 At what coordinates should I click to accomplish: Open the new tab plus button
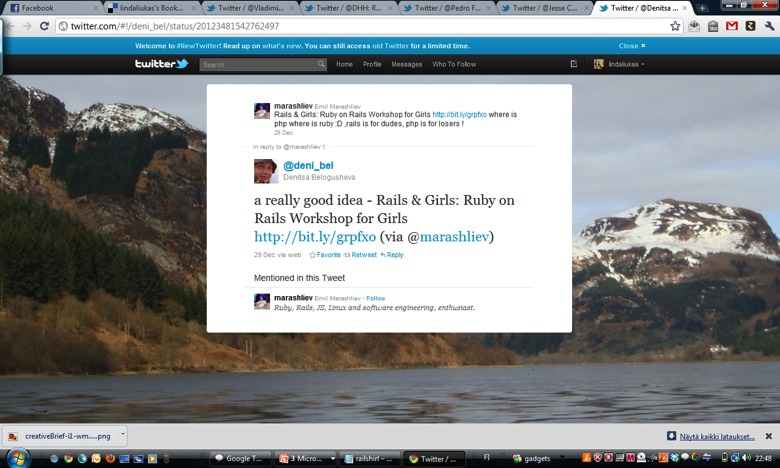click(x=702, y=8)
